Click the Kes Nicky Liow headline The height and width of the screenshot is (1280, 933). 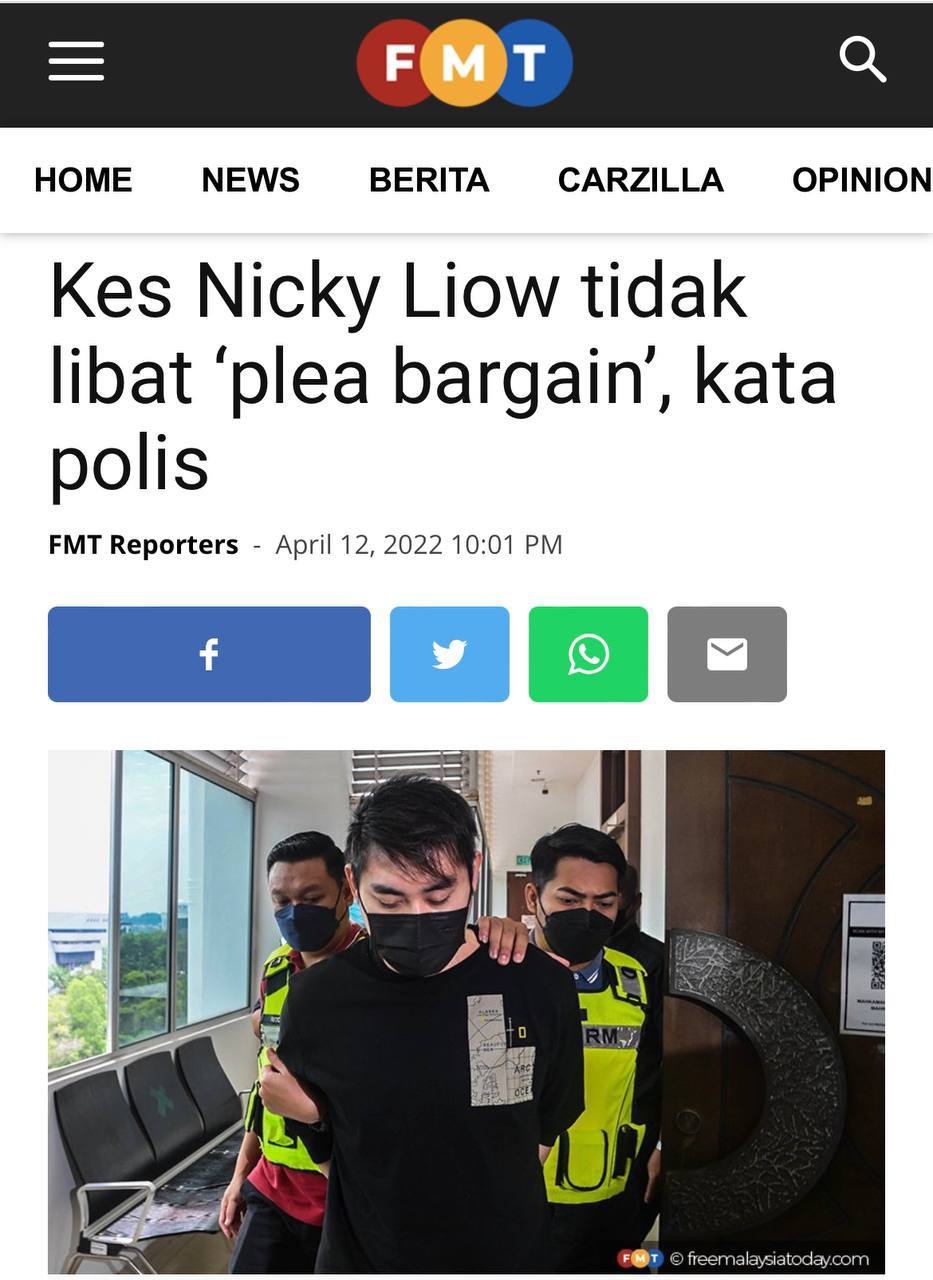443,376
